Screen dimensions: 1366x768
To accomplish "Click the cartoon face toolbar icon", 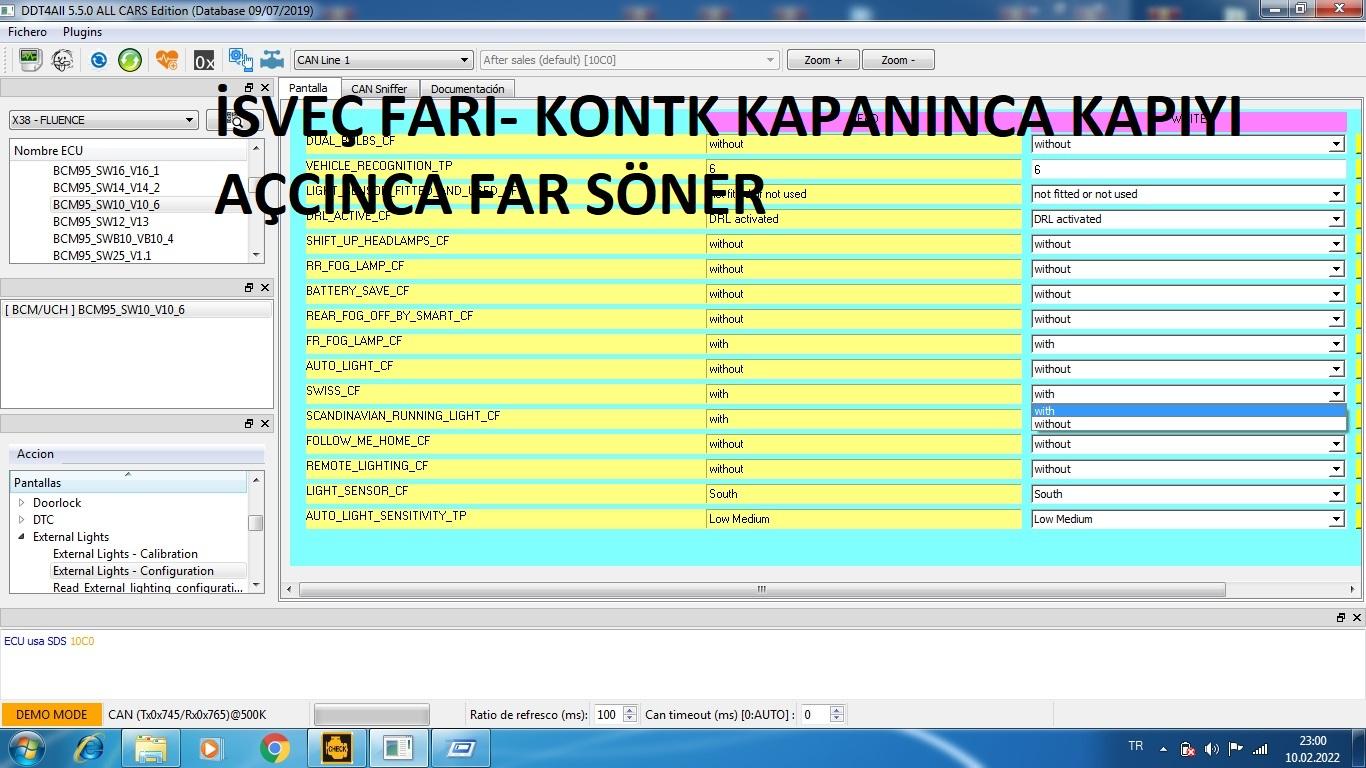I will 62,60.
